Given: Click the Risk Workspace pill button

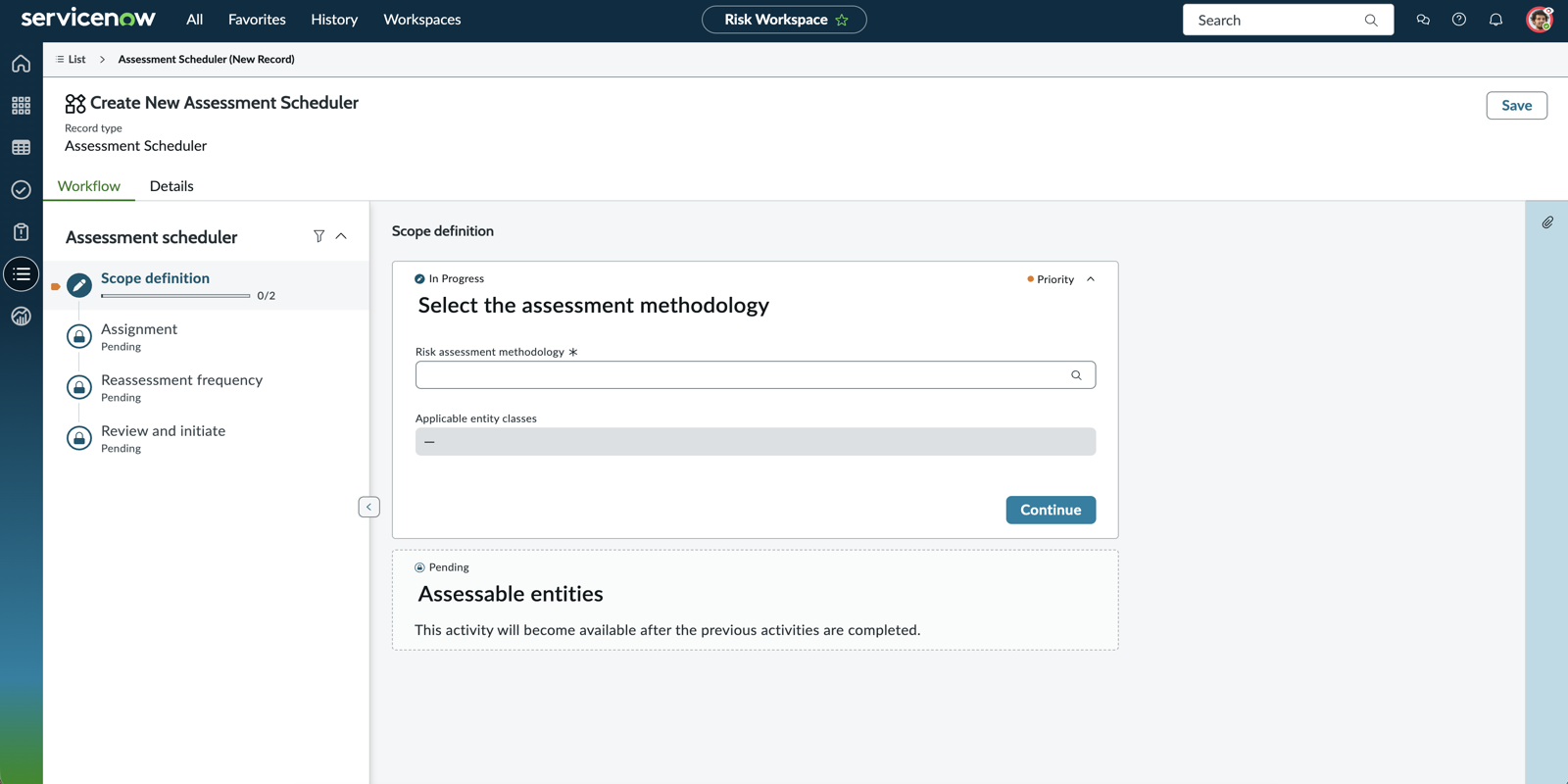Looking at the screenshot, I should coord(784,20).
